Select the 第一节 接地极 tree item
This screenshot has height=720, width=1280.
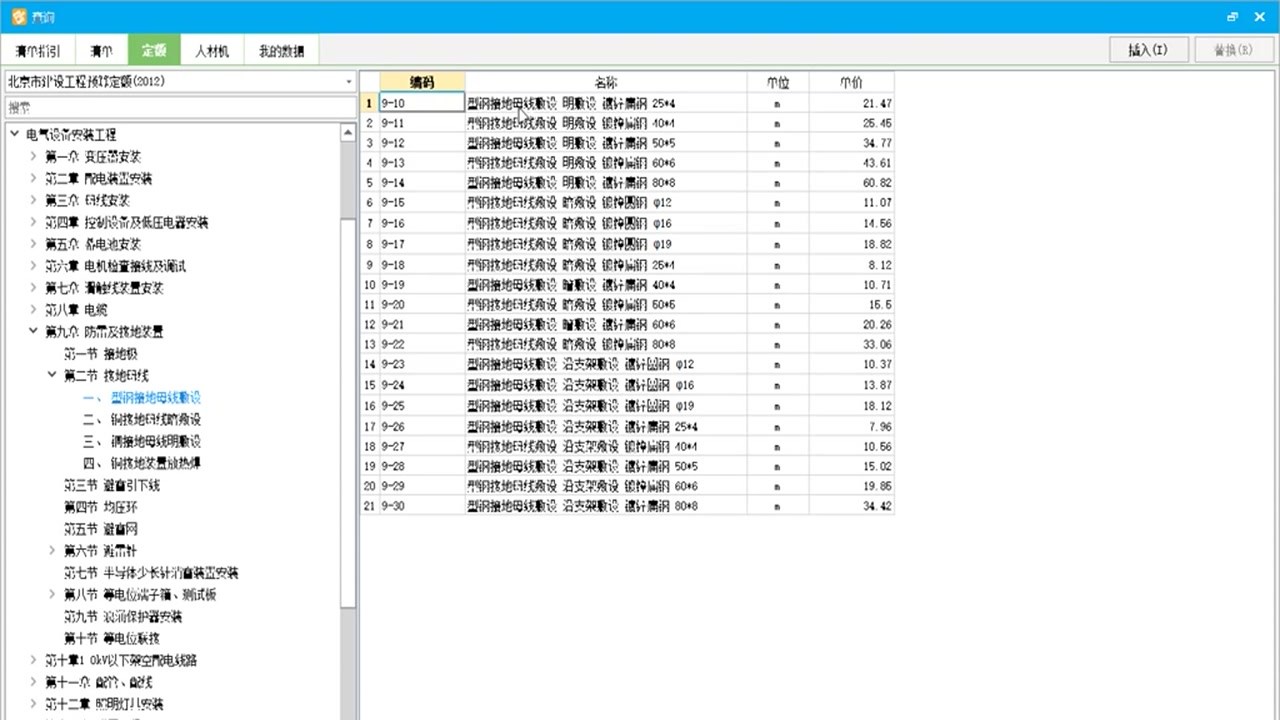click(101, 353)
